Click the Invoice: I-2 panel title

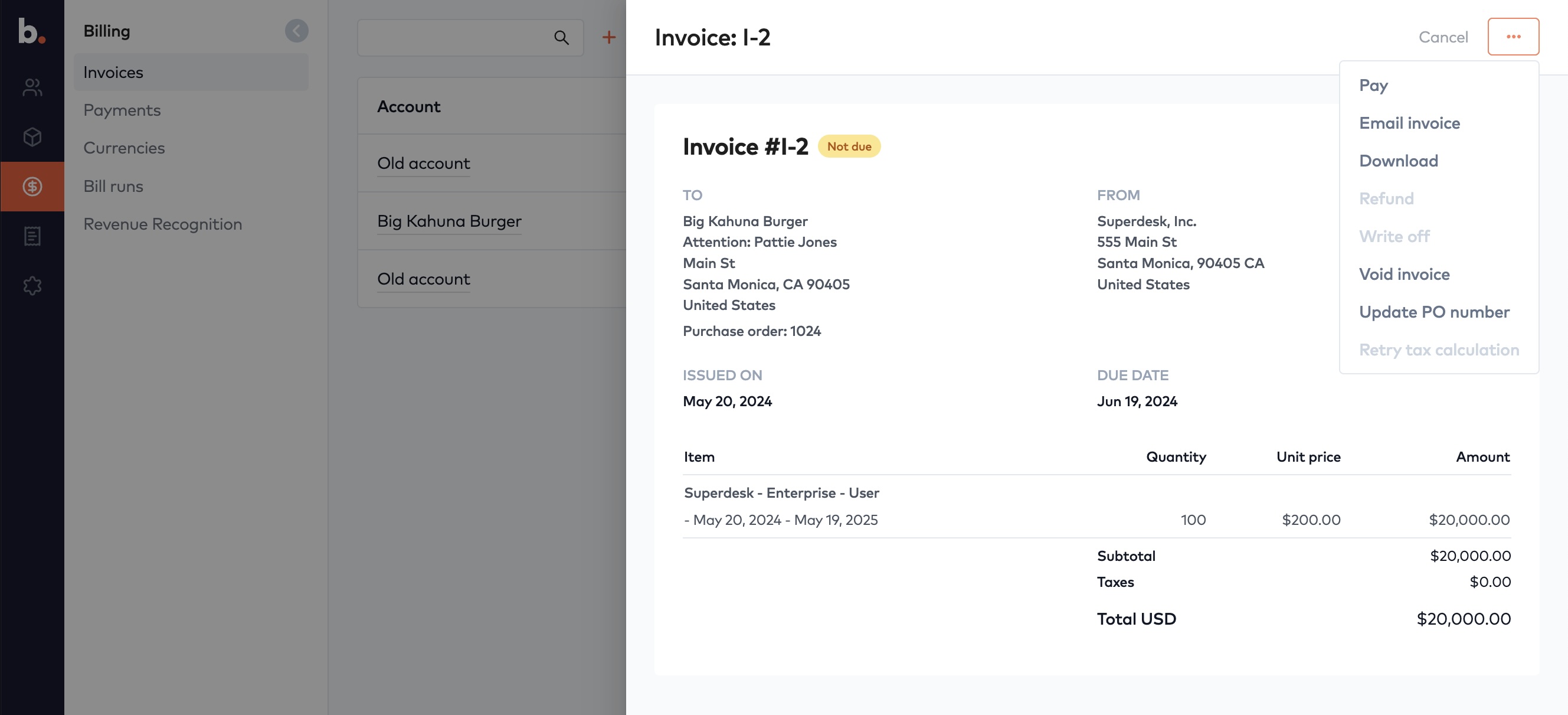[x=712, y=37]
